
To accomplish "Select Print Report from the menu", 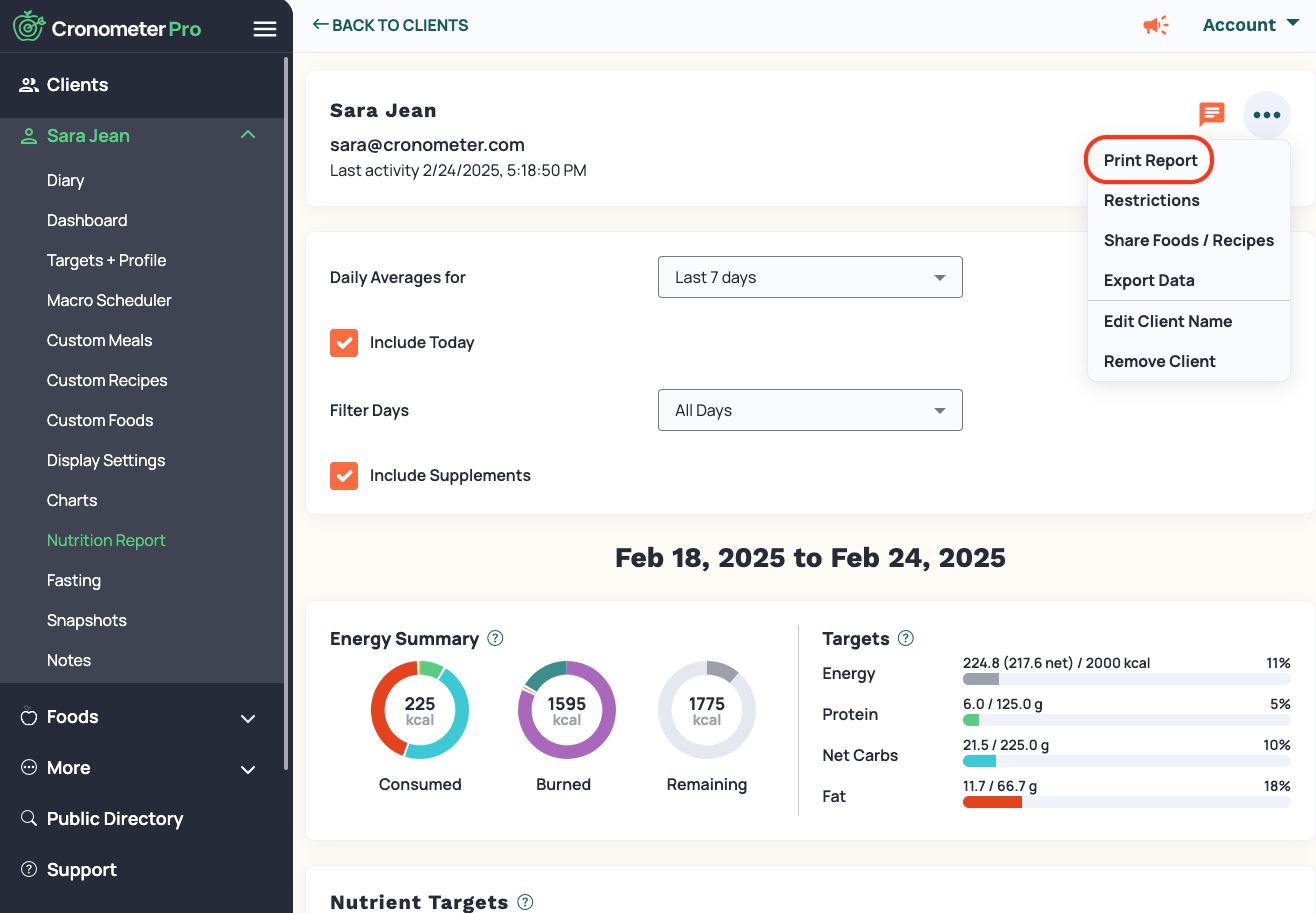I will coord(1150,160).
